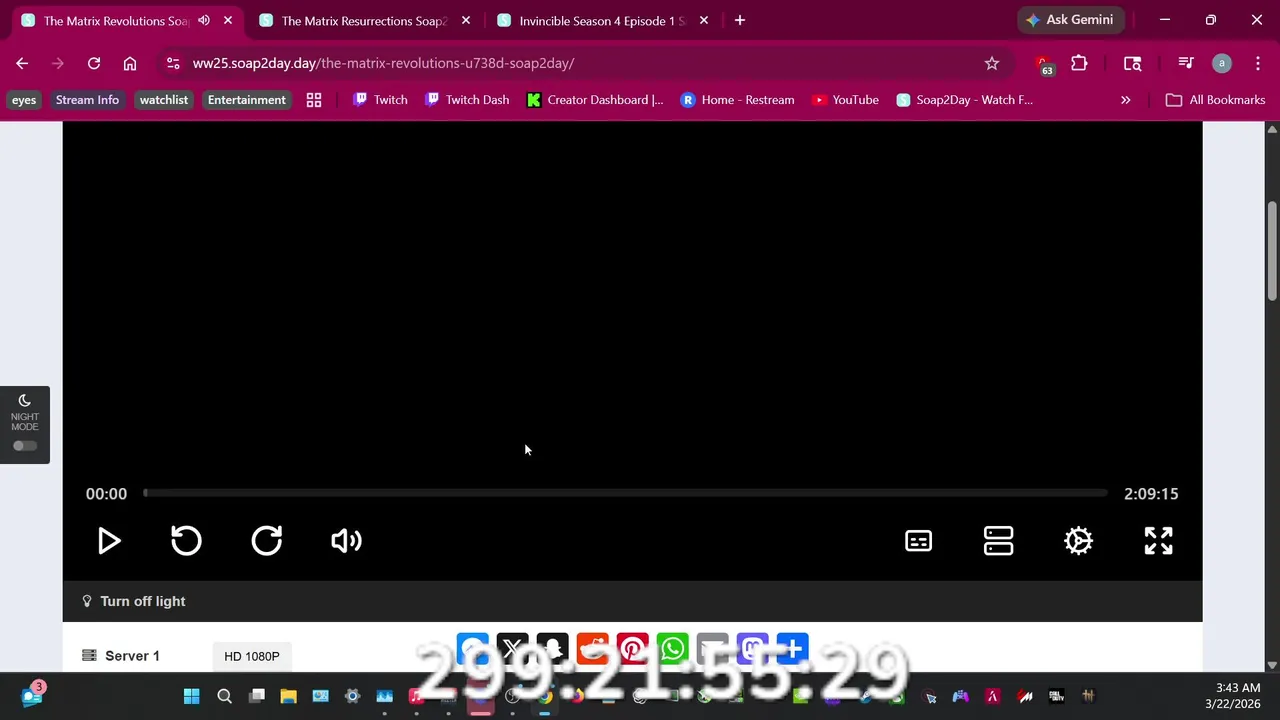Play the Matrix Revolutions video
Screen dimensions: 1280x720
[x=109, y=541]
